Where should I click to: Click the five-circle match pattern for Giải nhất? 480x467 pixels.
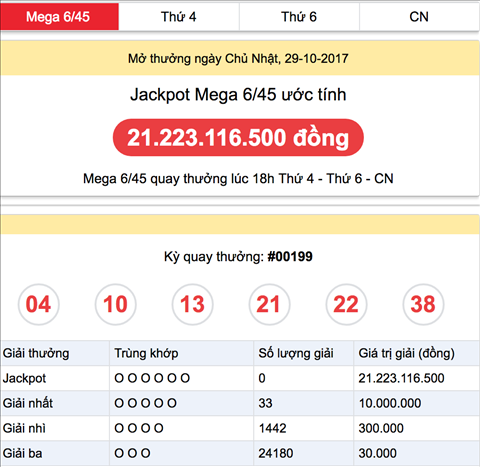pos(146,403)
